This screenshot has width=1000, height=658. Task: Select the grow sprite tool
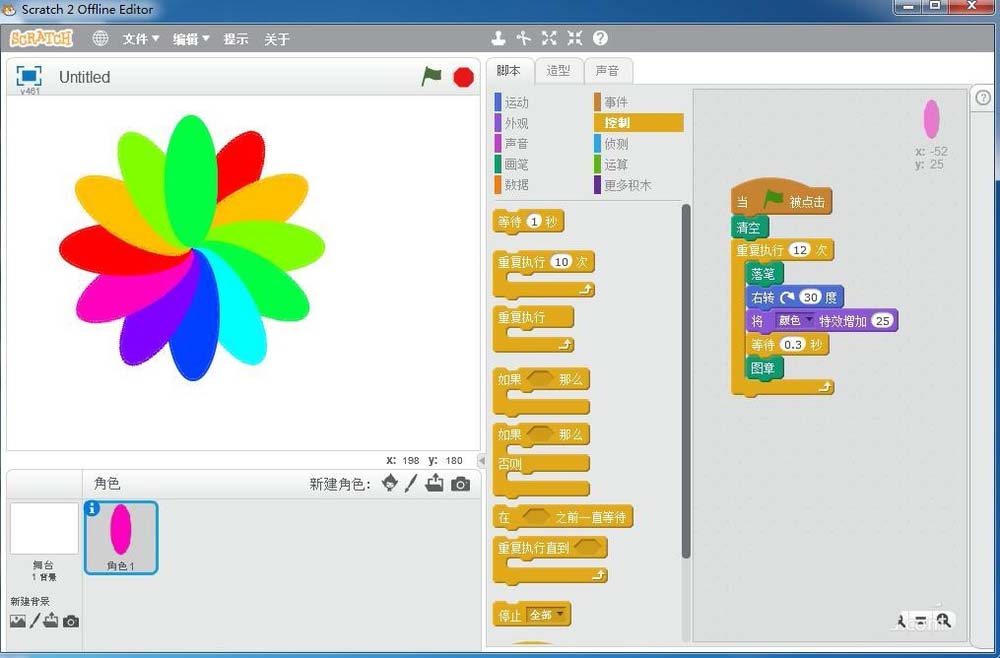(549, 38)
